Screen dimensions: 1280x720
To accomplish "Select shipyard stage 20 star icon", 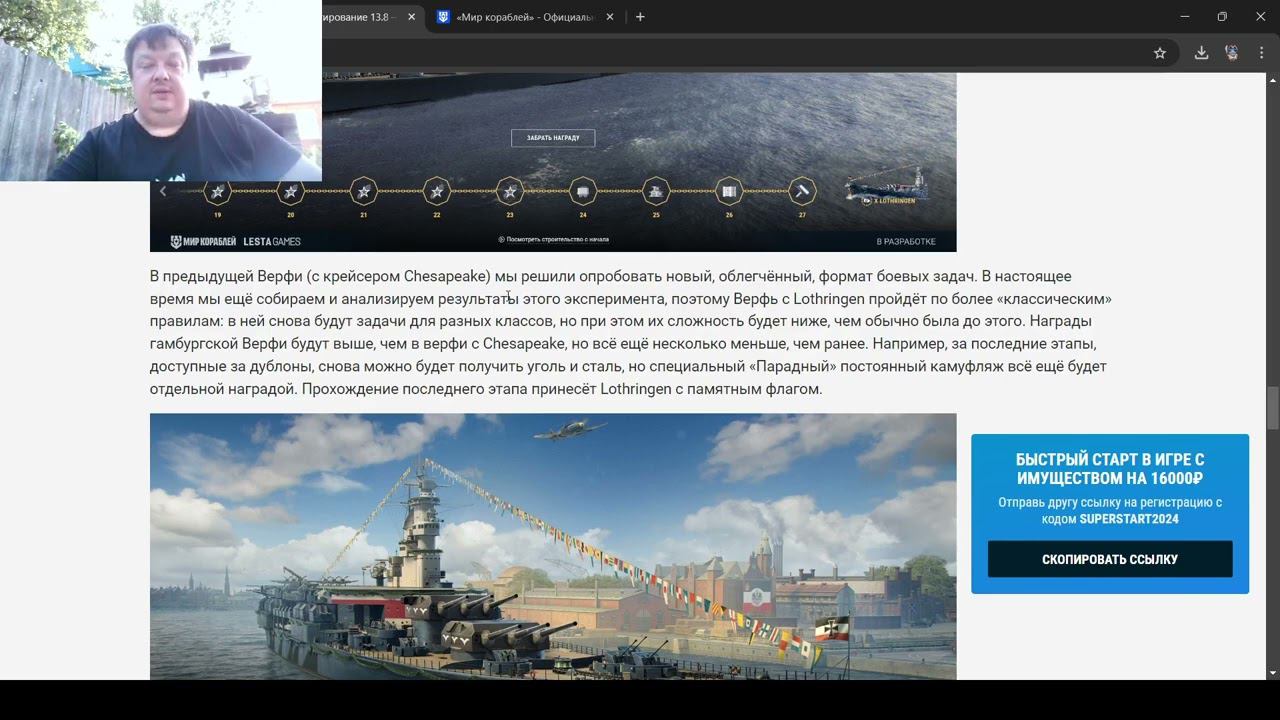I will [x=291, y=191].
